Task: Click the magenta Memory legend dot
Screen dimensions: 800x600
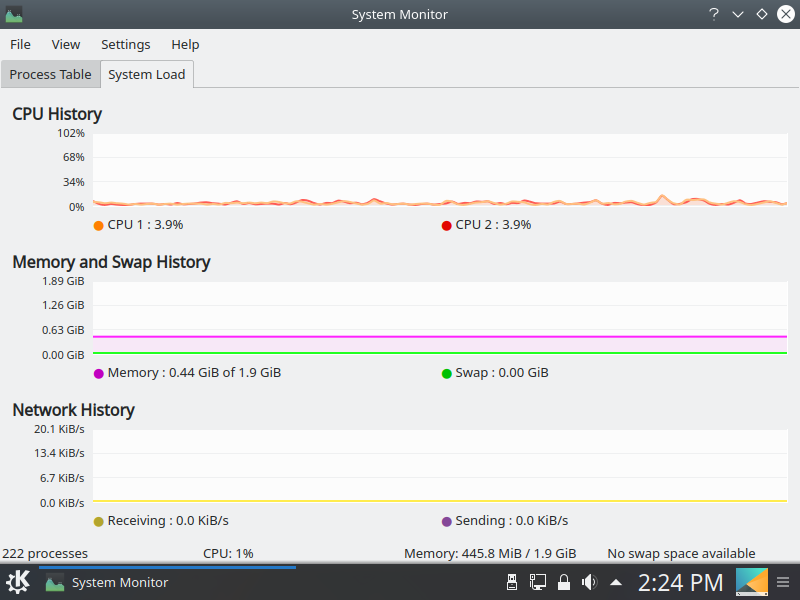Action: [x=98, y=373]
